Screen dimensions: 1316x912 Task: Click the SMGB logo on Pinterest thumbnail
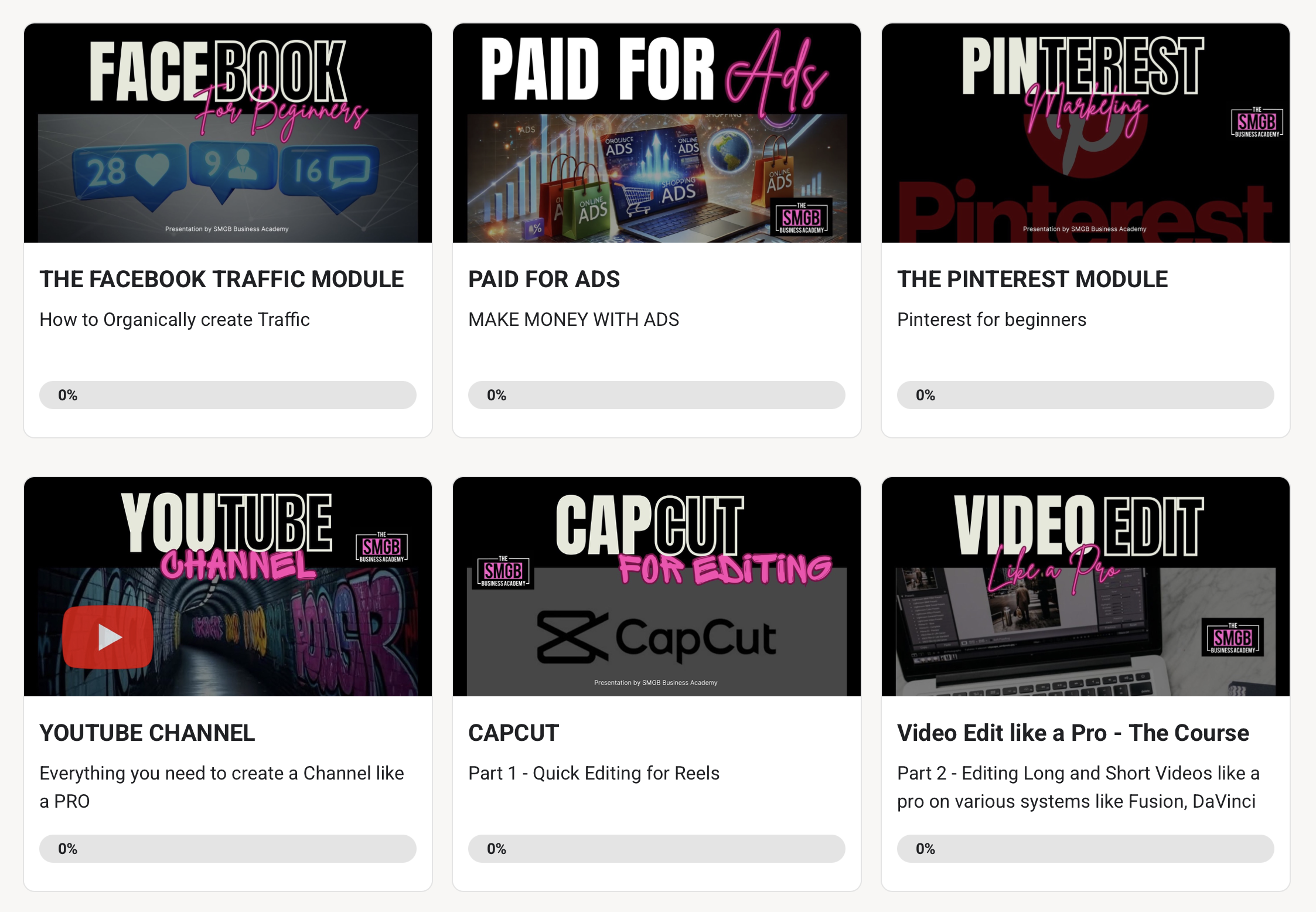(x=1257, y=122)
